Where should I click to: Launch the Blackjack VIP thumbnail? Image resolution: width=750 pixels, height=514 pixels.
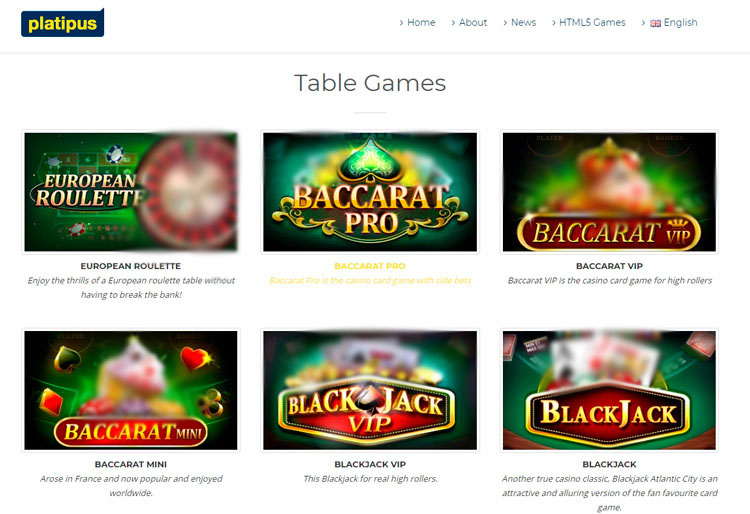click(x=370, y=390)
